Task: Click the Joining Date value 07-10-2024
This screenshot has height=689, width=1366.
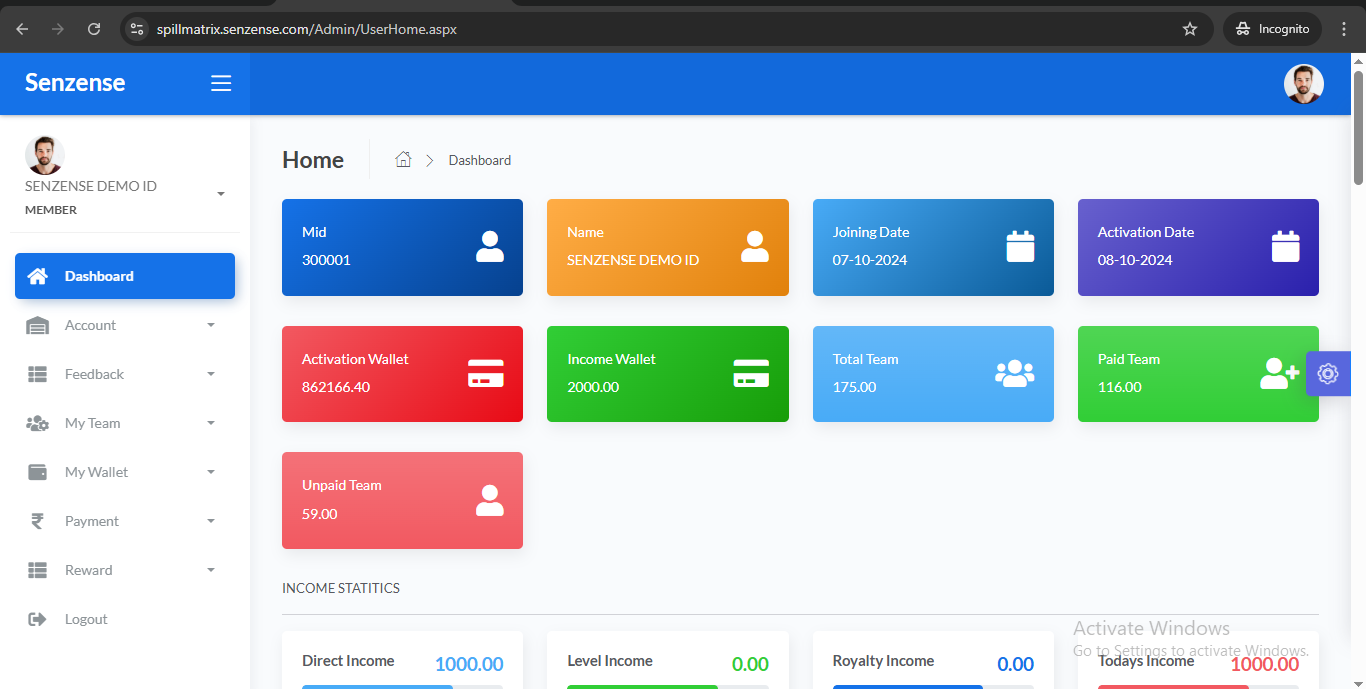Action: 870,260
